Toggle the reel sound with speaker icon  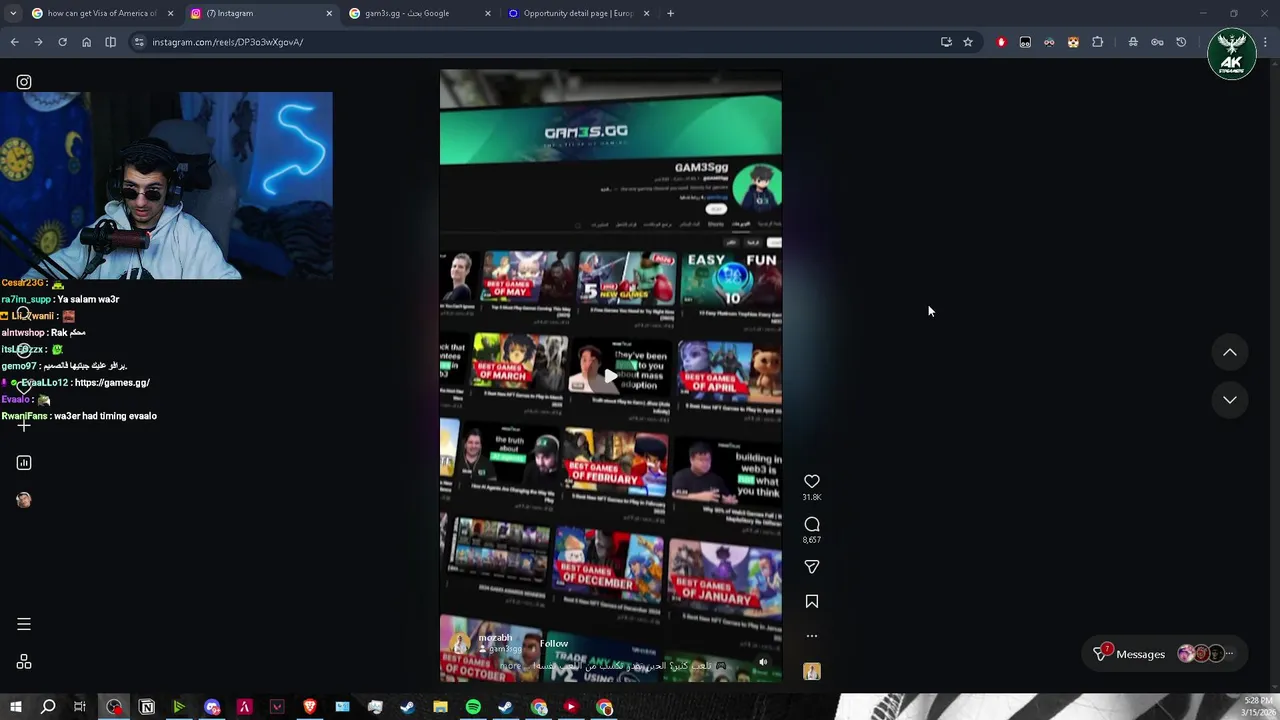point(763,661)
